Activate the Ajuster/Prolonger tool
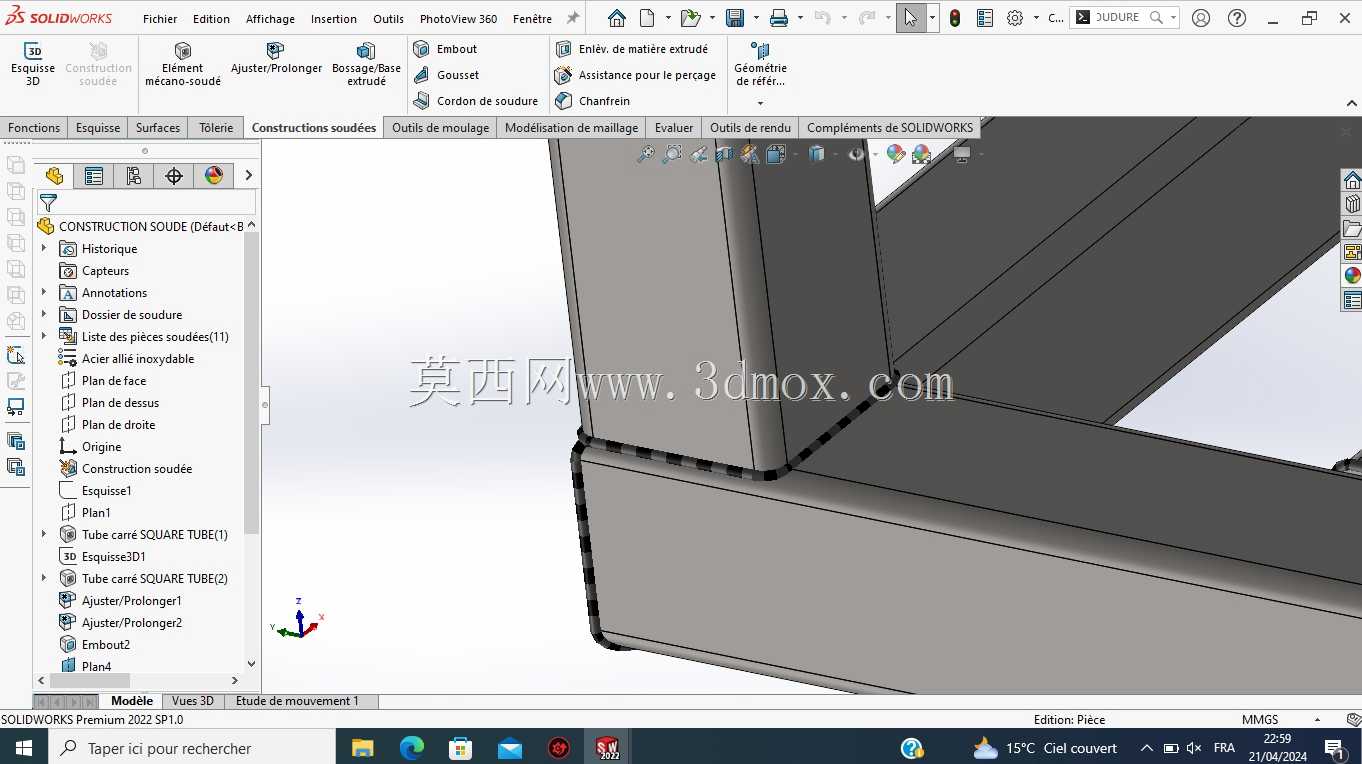 276,58
